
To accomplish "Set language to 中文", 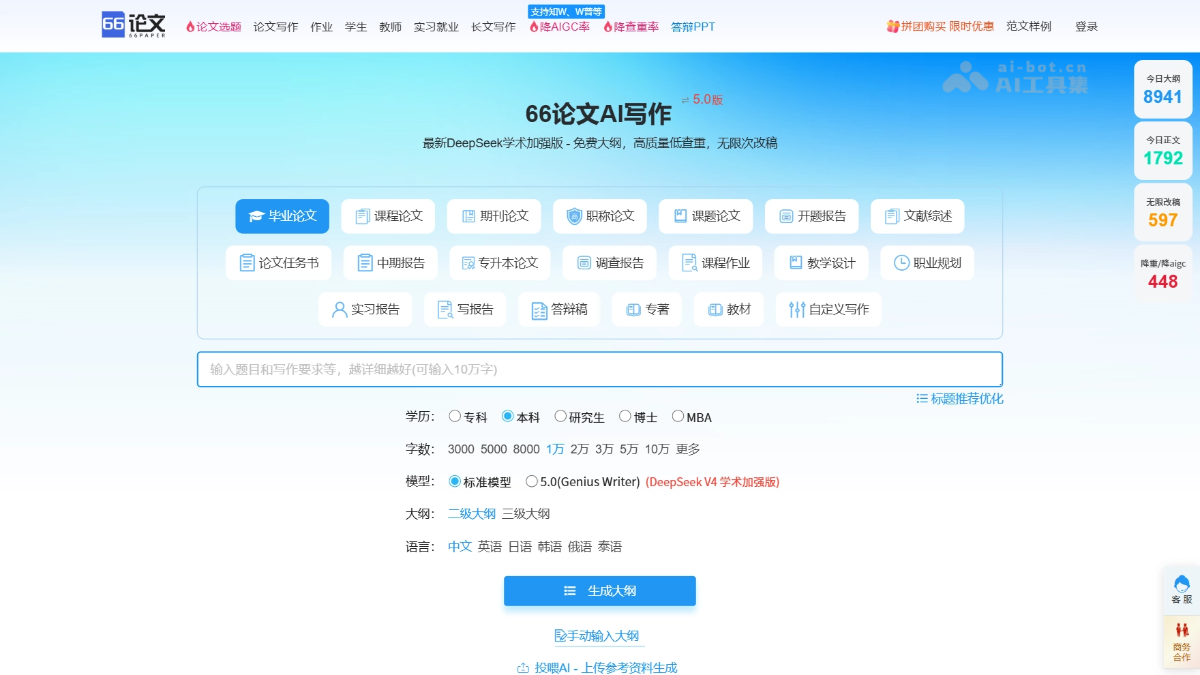I will [460, 547].
